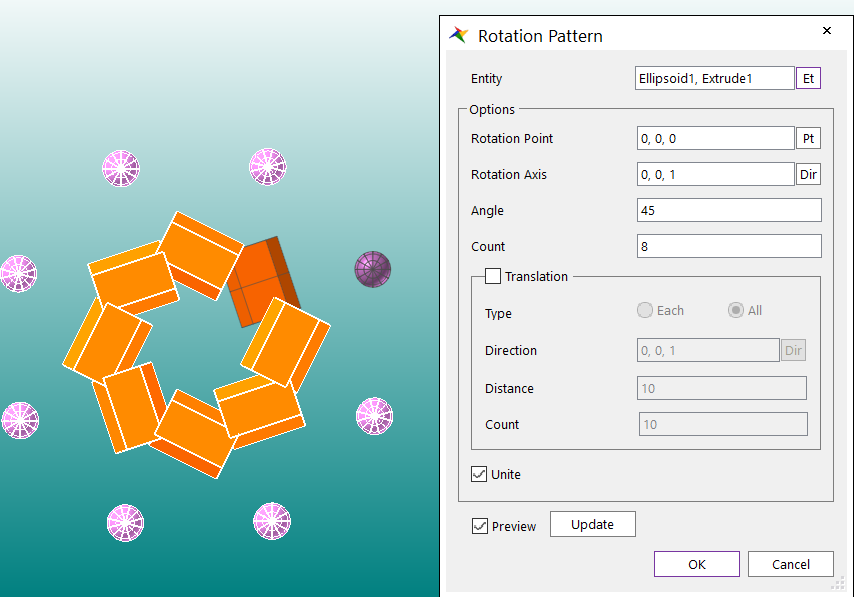Click the Dir button beside Rotation Axis
The image size is (854, 597).
808,174
